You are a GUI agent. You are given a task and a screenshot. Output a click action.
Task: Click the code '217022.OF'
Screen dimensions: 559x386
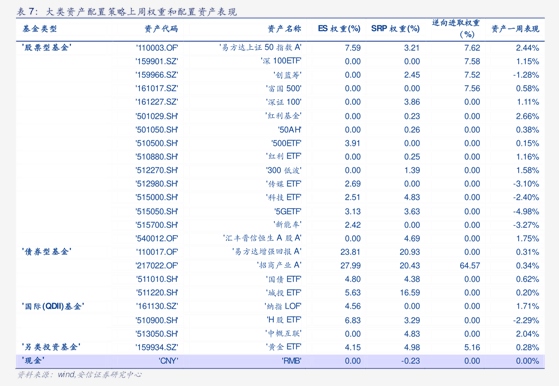click(157, 266)
